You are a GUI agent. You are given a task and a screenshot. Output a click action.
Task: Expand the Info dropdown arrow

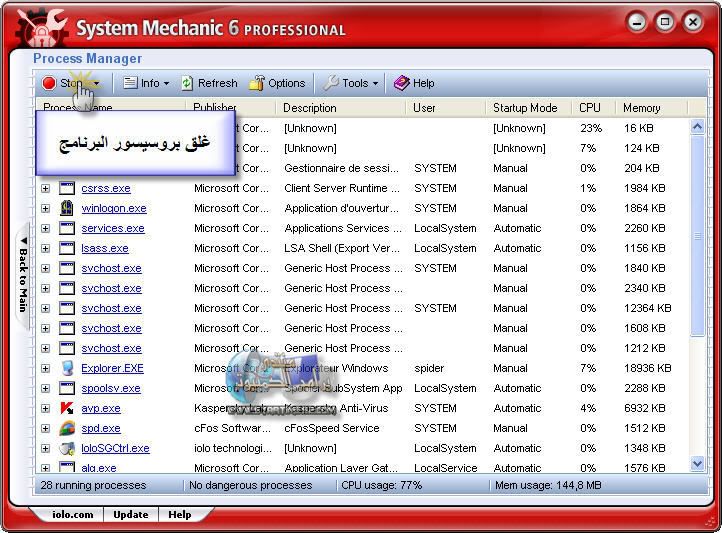click(x=166, y=84)
